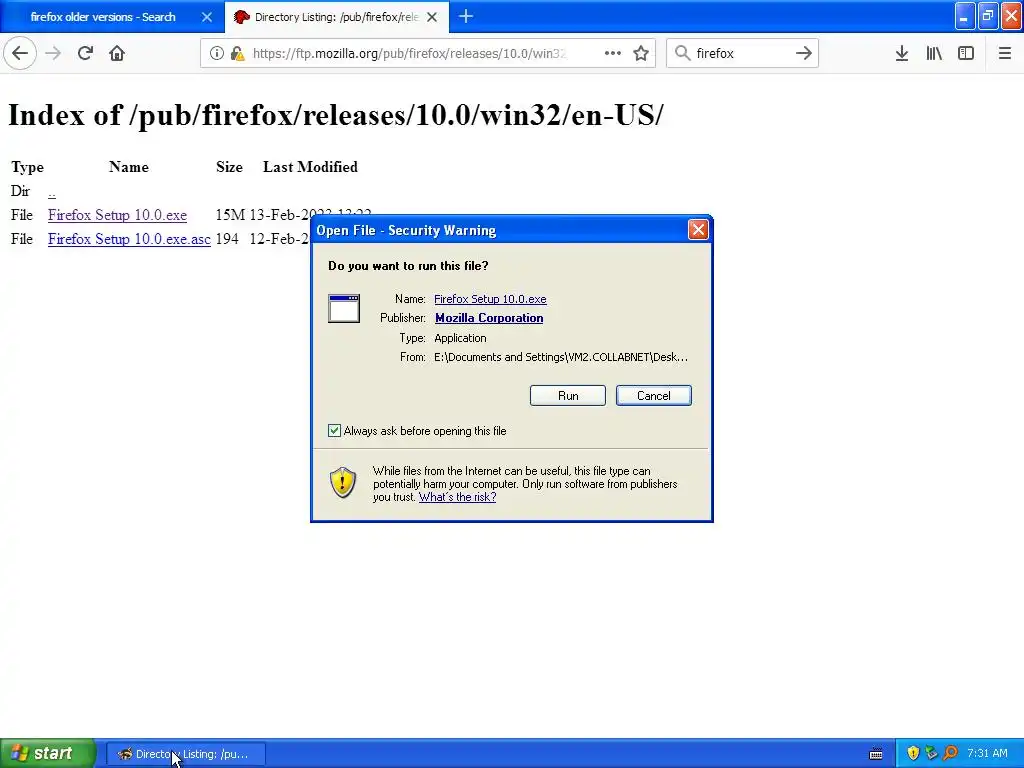The height and width of the screenshot is (768, 1024).
Task: Focus the search box containing 'firefox'
Action: pyautogui.click(x=741, y=54)
